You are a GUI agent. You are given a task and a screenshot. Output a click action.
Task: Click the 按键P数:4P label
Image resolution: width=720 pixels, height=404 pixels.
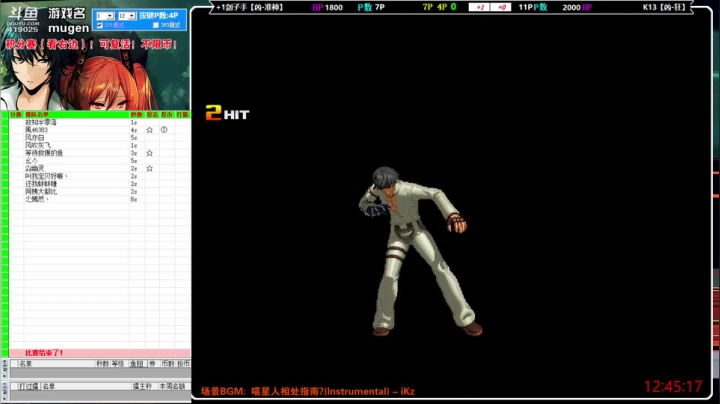(159, 16)
